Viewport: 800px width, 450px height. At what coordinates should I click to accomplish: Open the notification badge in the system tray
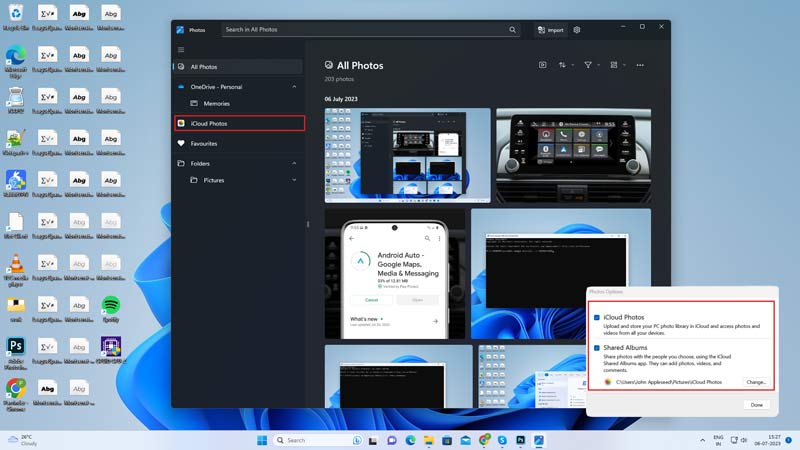tap(788, 440)
